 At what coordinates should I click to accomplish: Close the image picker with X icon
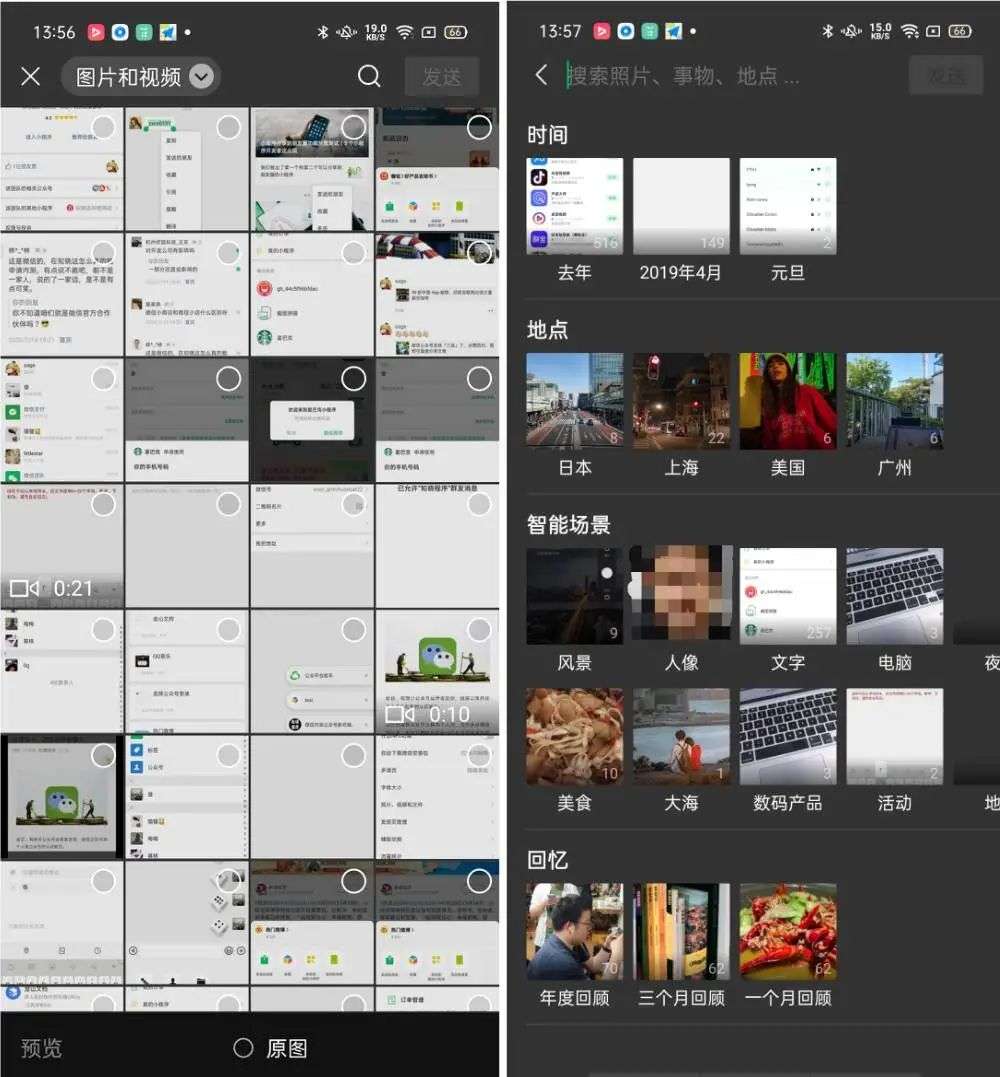(x=31, y=77)
